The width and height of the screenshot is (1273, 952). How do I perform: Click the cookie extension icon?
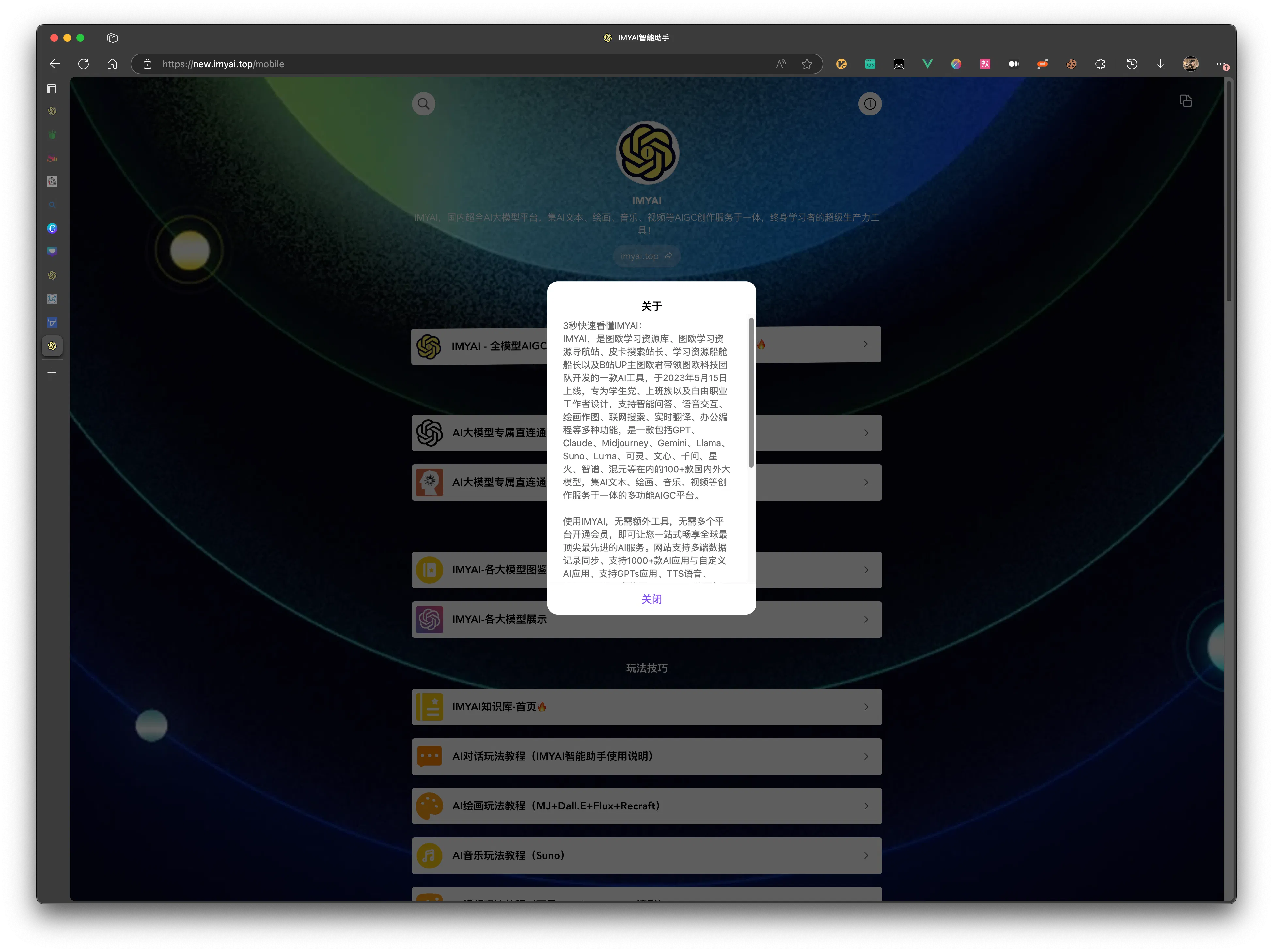pyautogui.click(x=1071, y=64)
